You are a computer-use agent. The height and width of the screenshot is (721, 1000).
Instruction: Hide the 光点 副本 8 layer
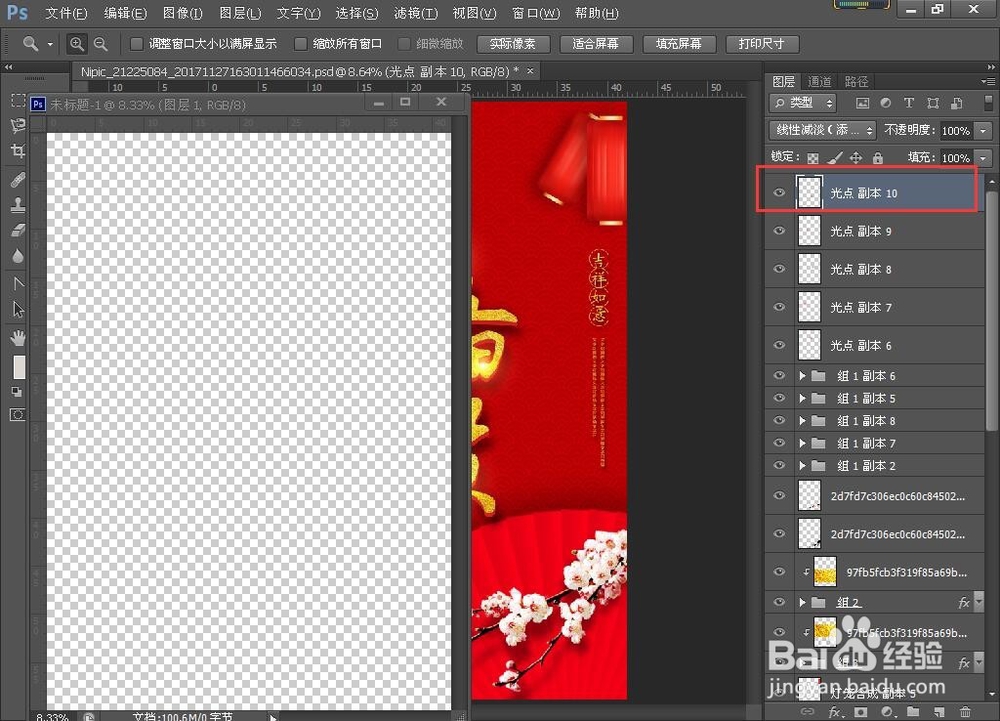click(x=779, y=269)
